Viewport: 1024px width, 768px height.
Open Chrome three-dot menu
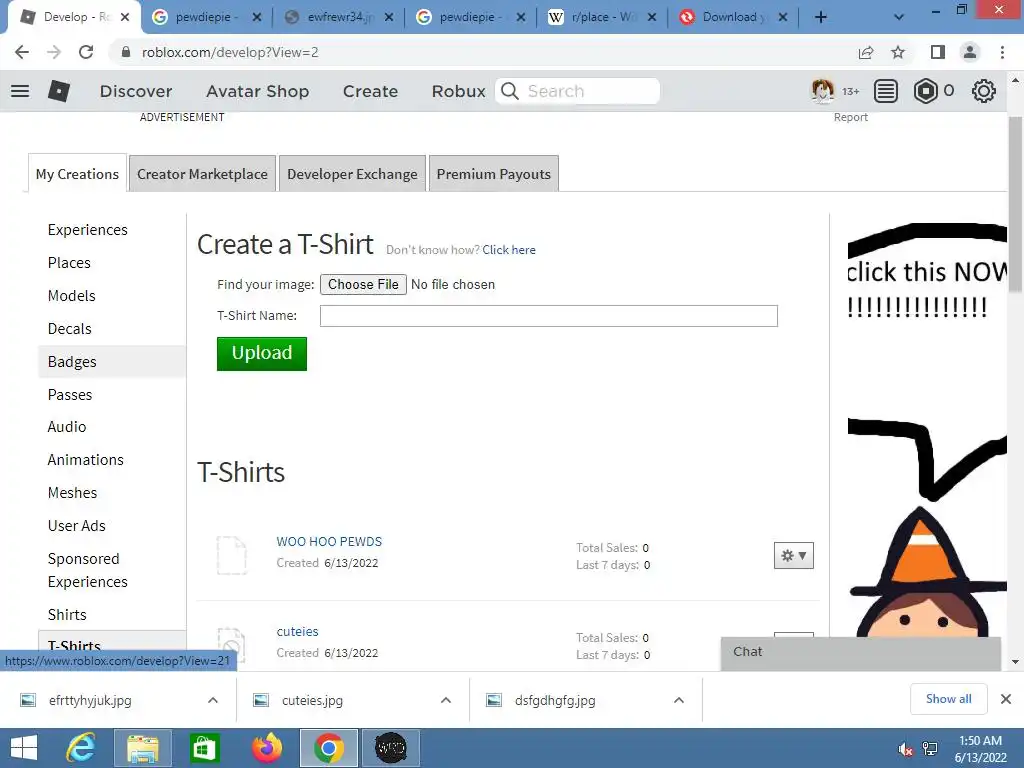[x=1002, y=52]
